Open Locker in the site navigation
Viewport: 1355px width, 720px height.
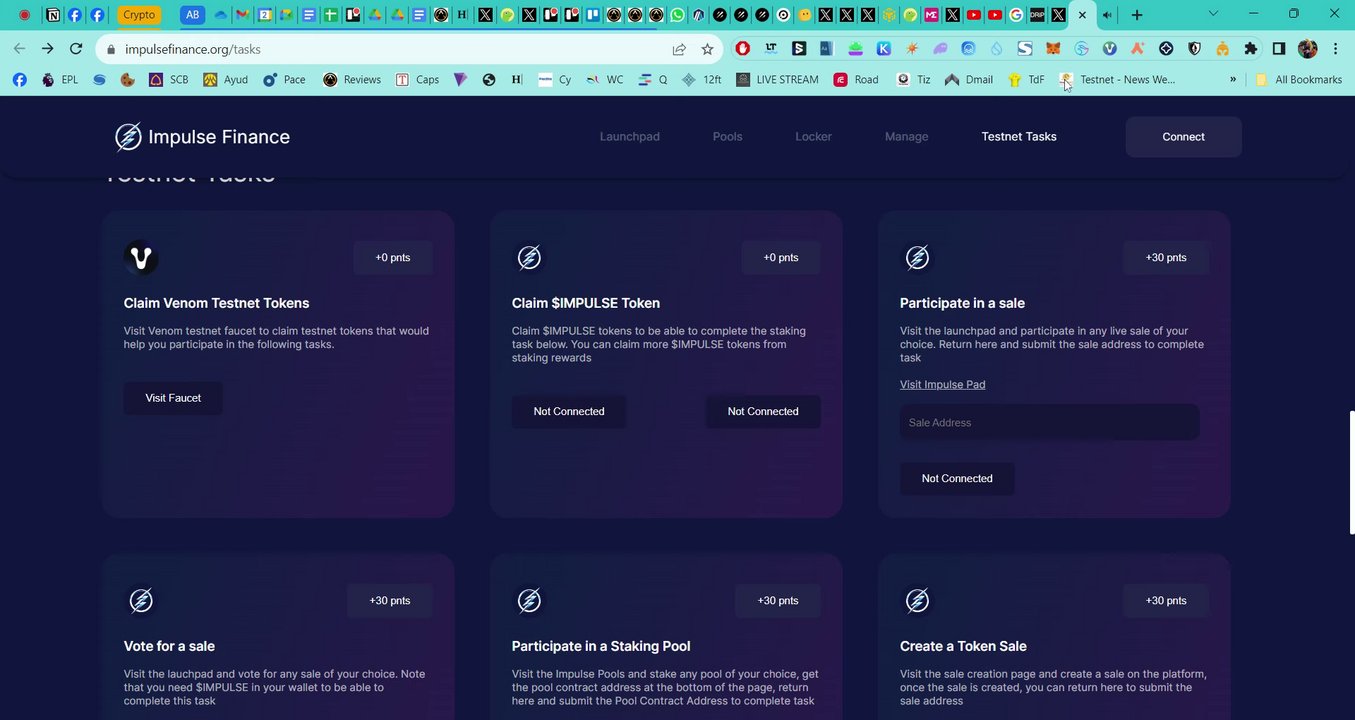(x=814, y=137)
